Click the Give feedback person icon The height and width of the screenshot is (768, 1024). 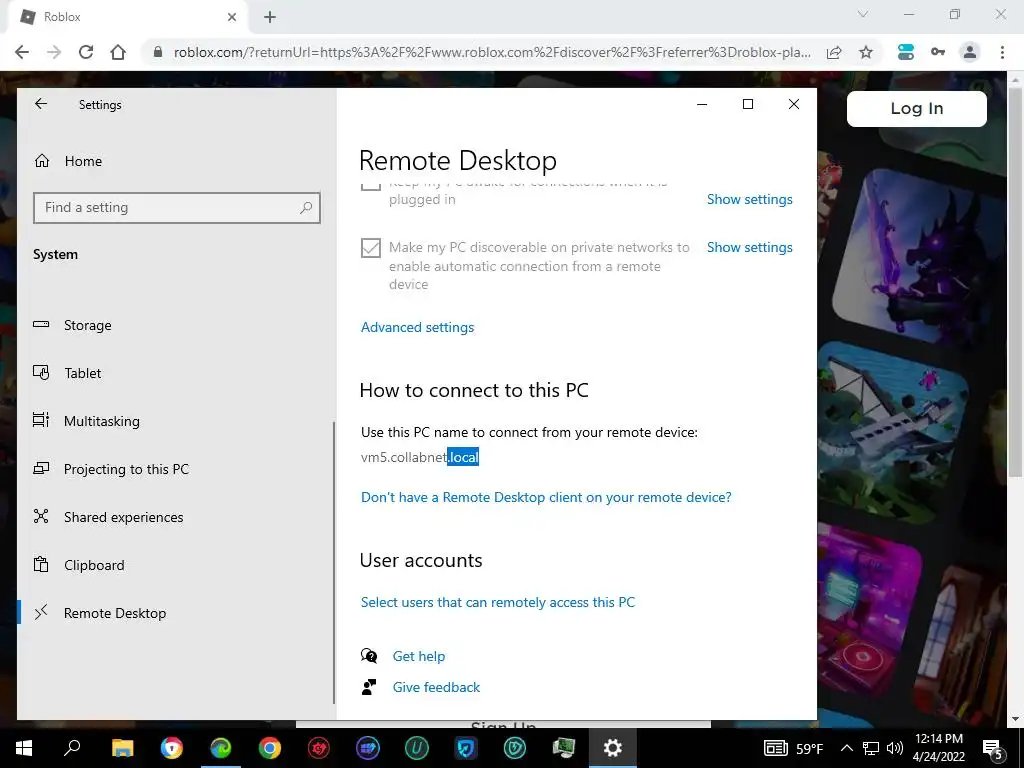(x=369, y=687)
